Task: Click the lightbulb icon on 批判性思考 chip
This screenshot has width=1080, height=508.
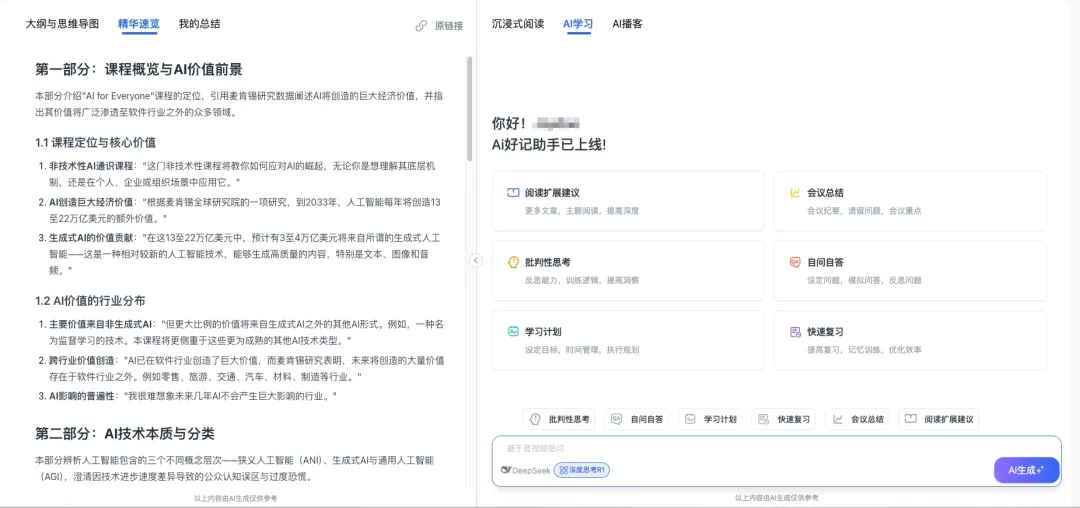Action: (x=535, y=419)
